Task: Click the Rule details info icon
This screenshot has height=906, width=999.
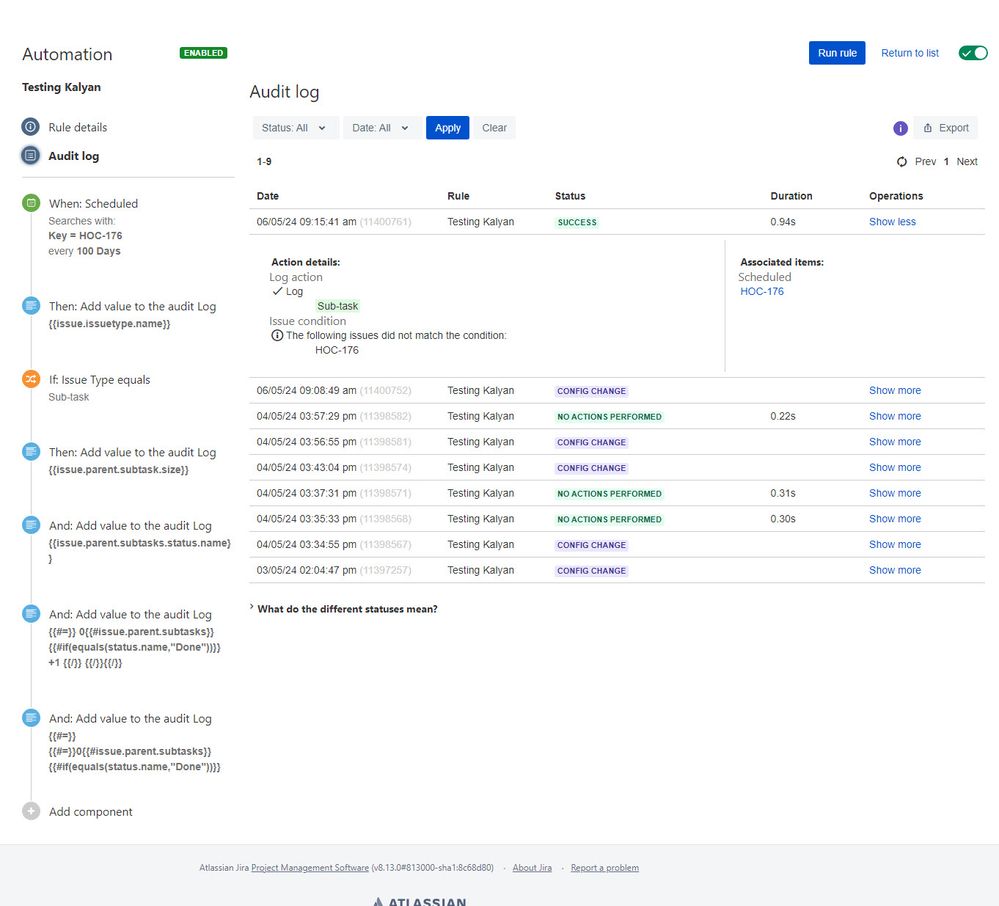Action: (x=31, y=127)
